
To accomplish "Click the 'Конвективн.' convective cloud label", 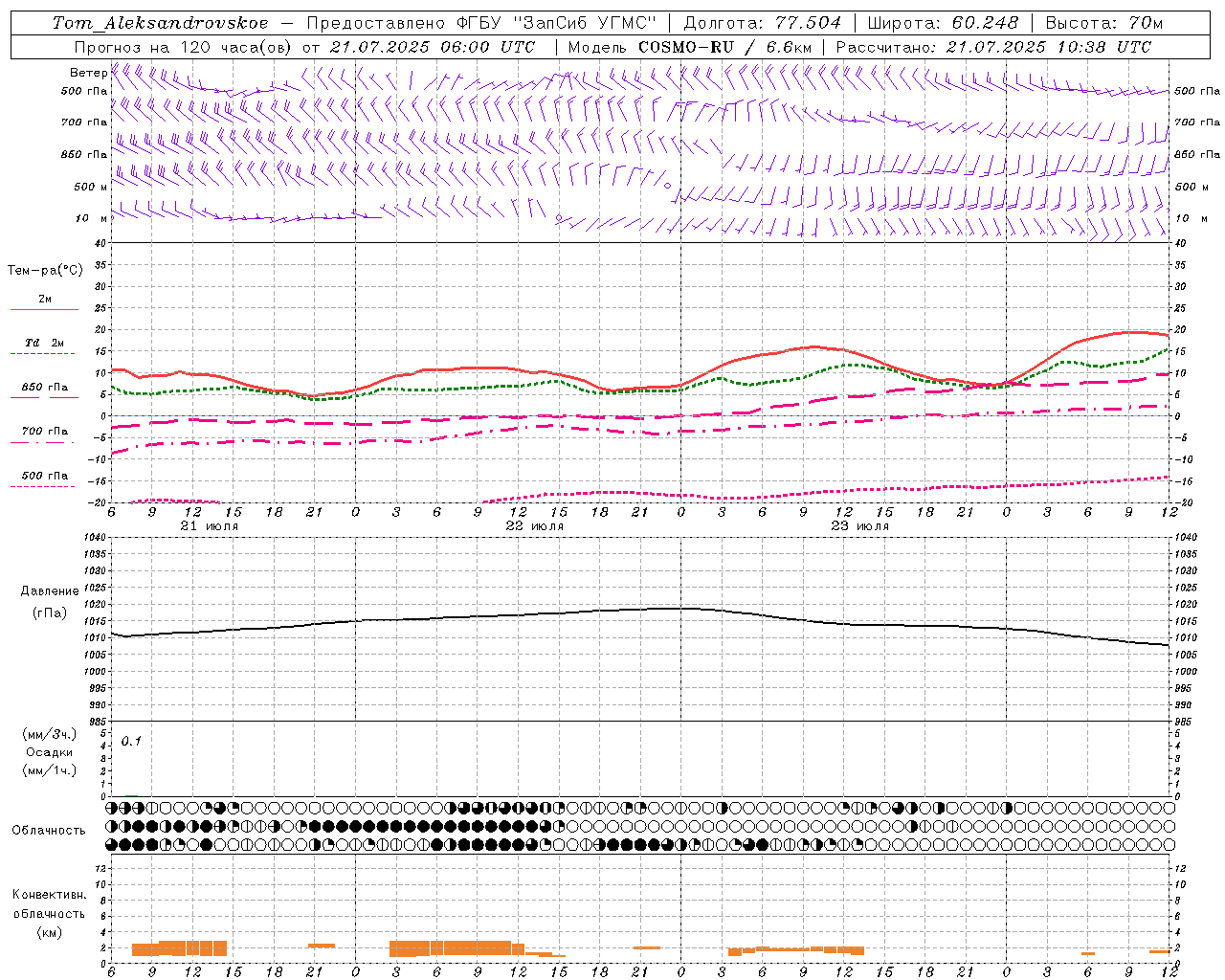I will click(x=50, y=895).
